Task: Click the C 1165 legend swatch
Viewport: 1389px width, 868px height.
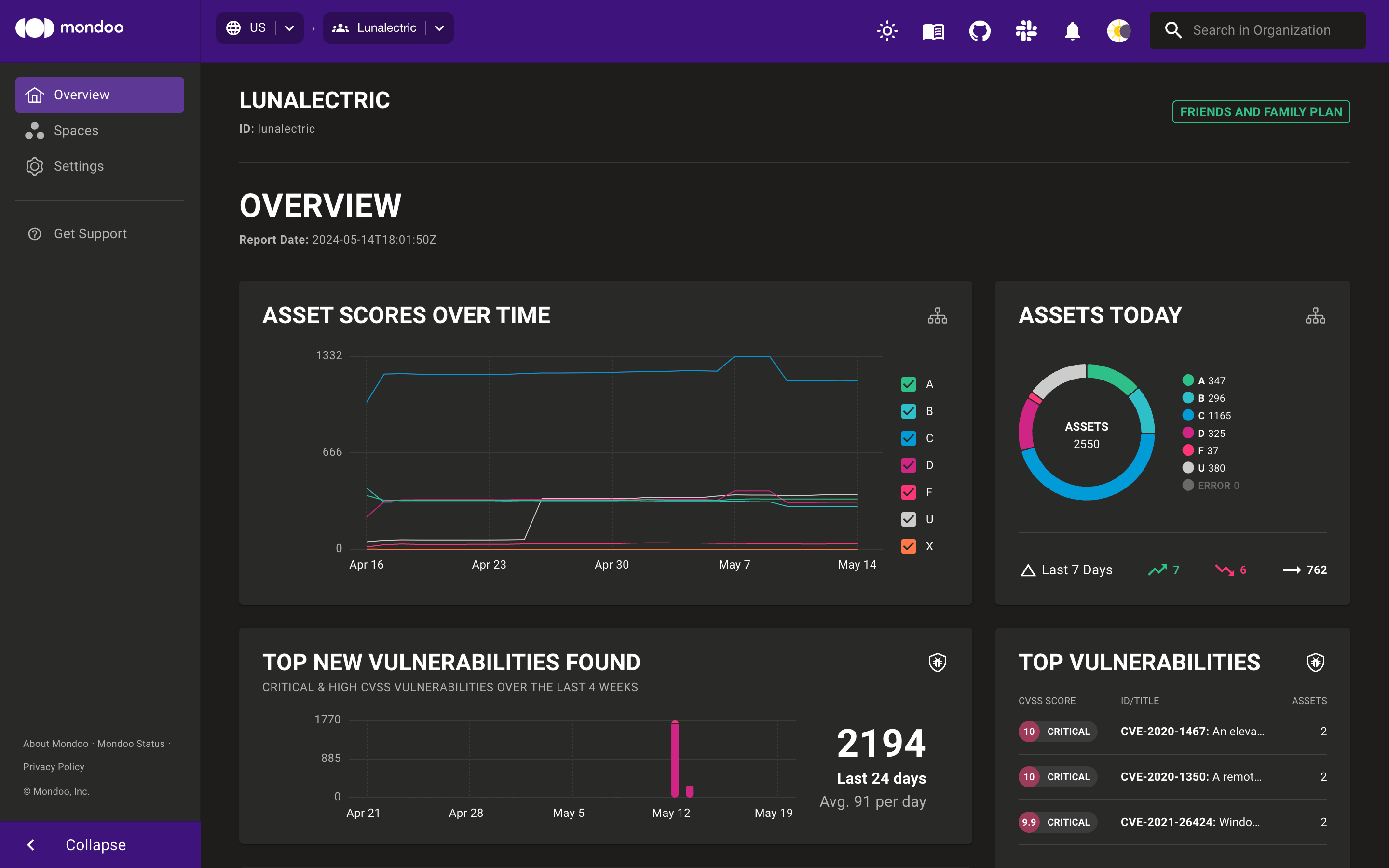Action: tap(1188, 415)
